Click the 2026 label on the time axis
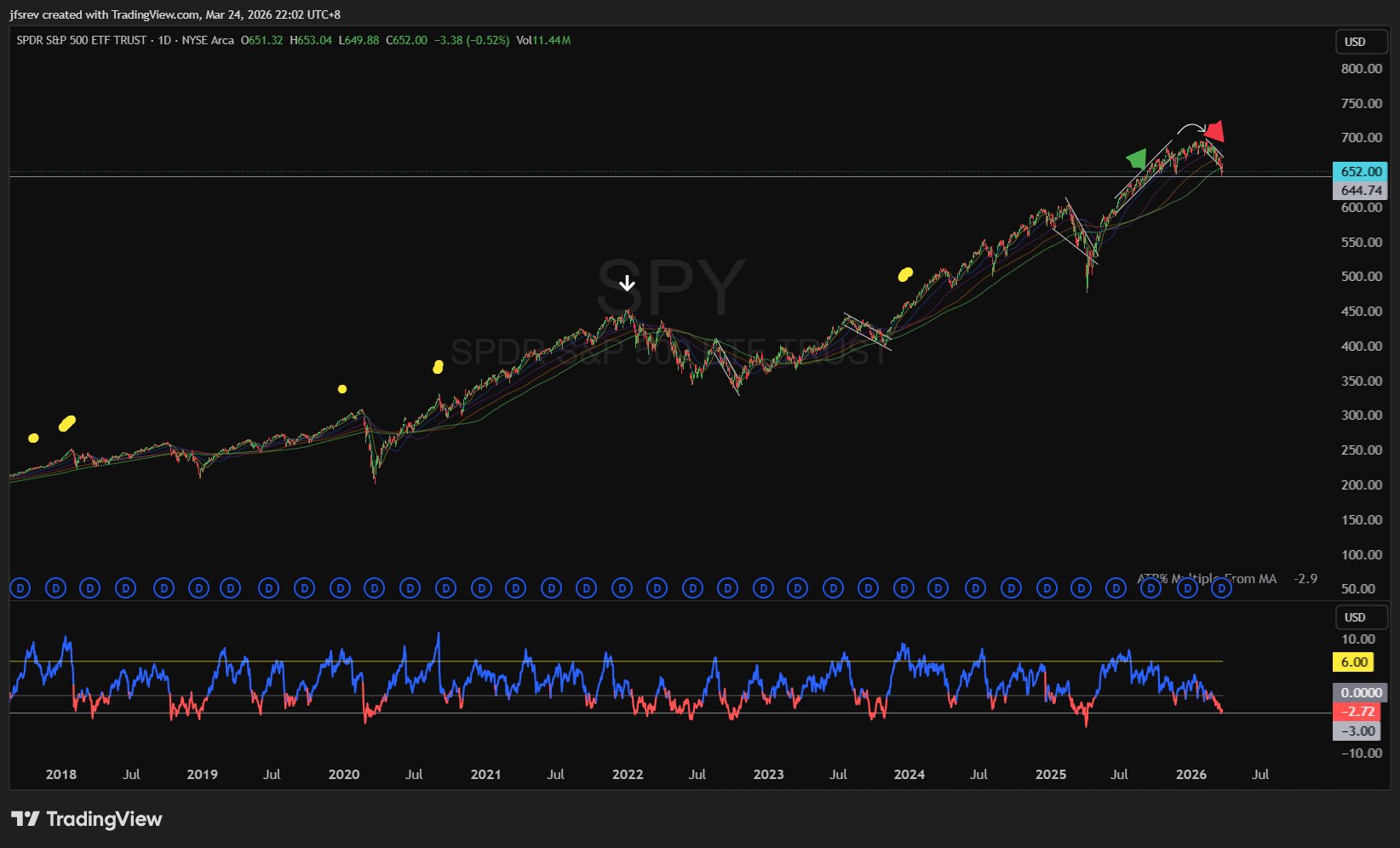Image resolution: width=1400 pixels, height=848 pixels. (1191, 774)
